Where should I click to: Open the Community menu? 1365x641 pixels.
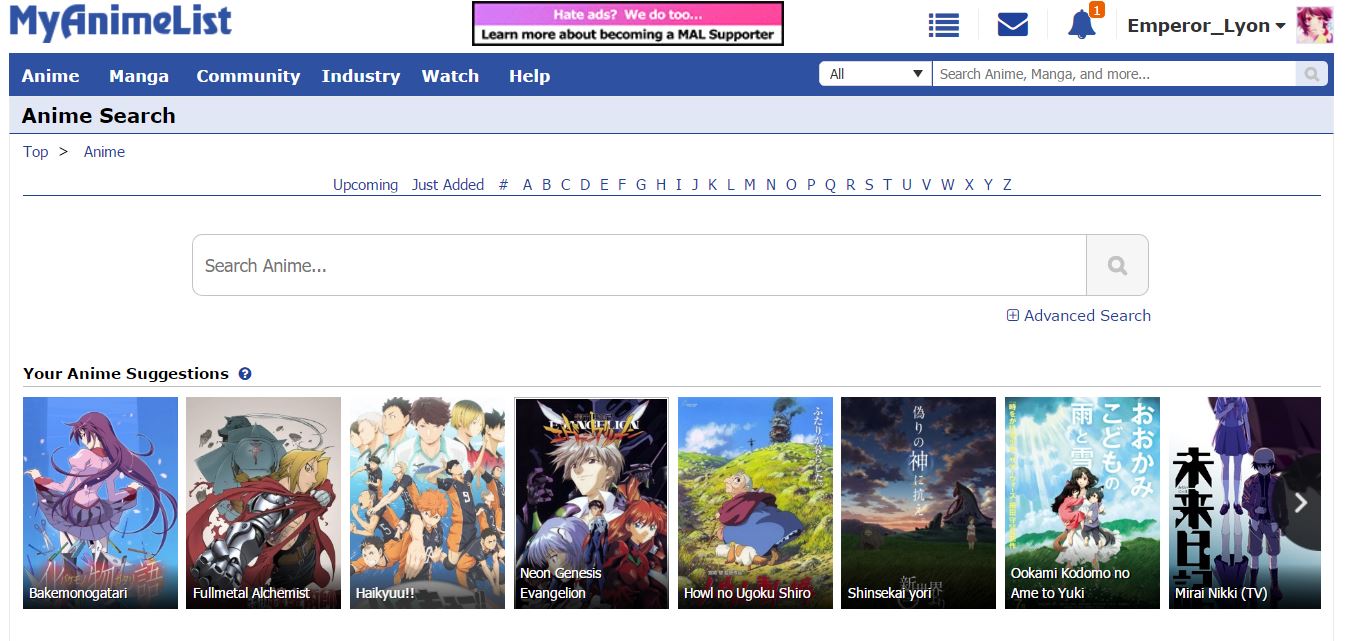(x=248, y=76)
